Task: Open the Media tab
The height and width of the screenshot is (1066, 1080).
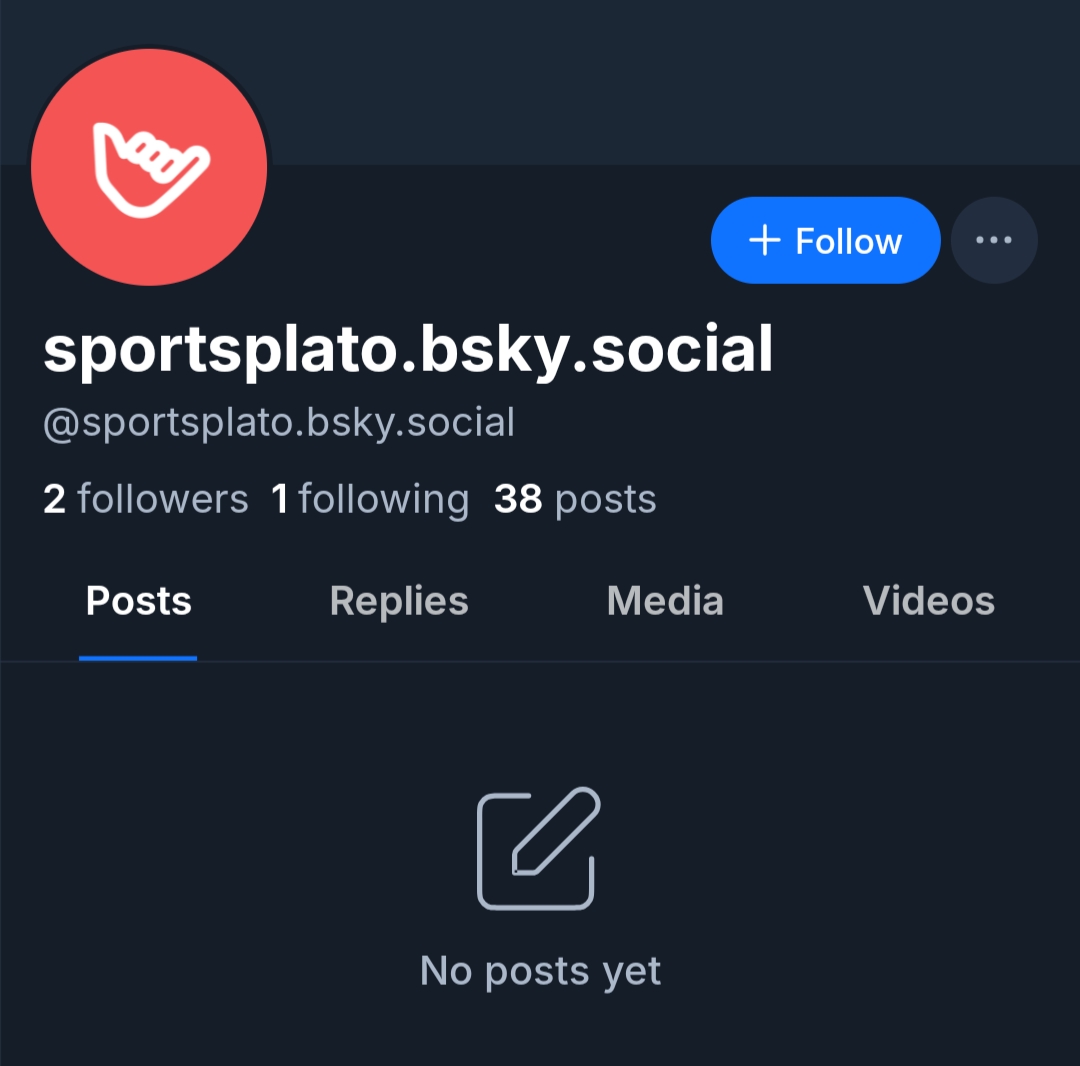Action: coord(665,601)
